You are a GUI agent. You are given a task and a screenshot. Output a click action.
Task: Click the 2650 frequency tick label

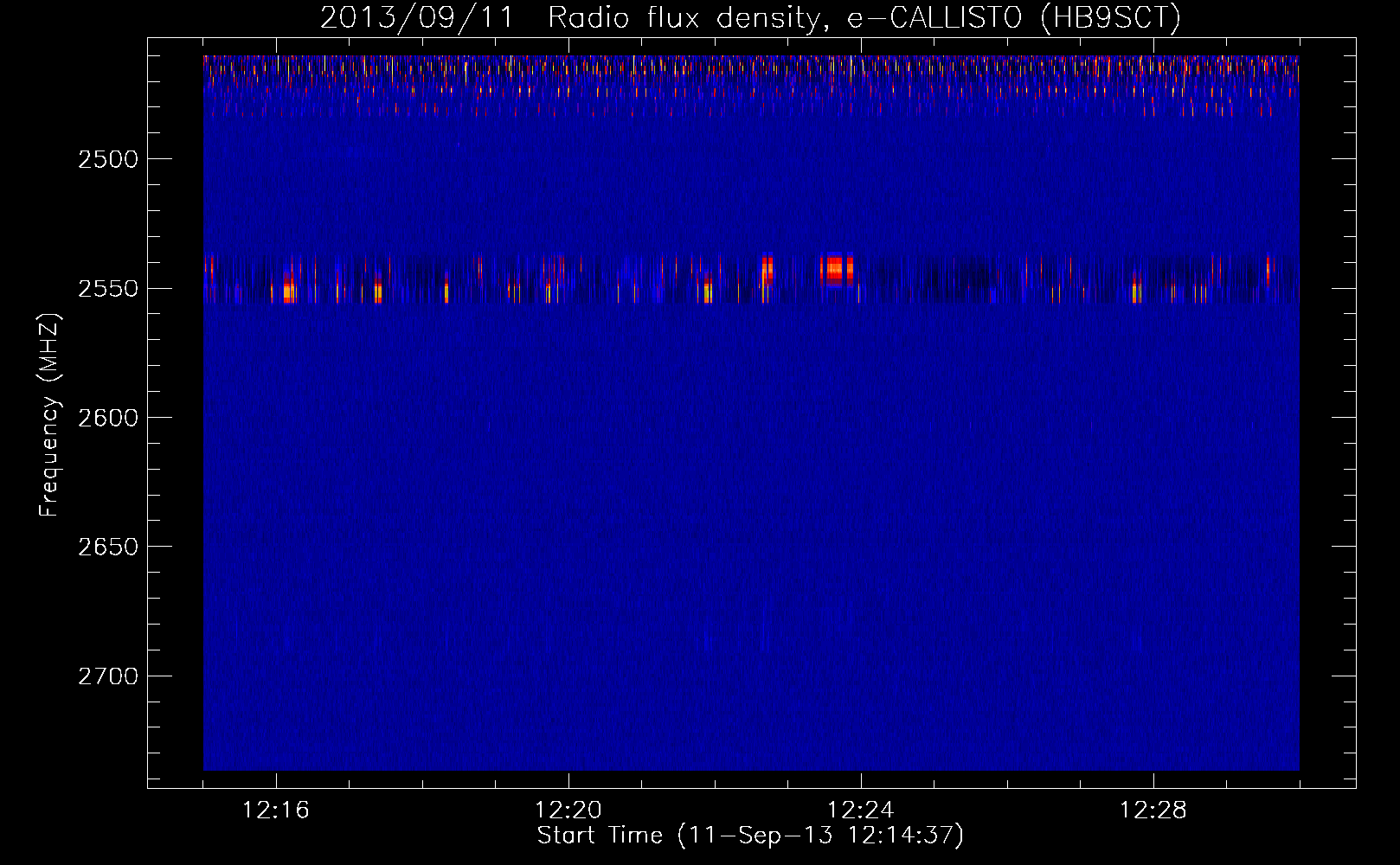(108, 547)
